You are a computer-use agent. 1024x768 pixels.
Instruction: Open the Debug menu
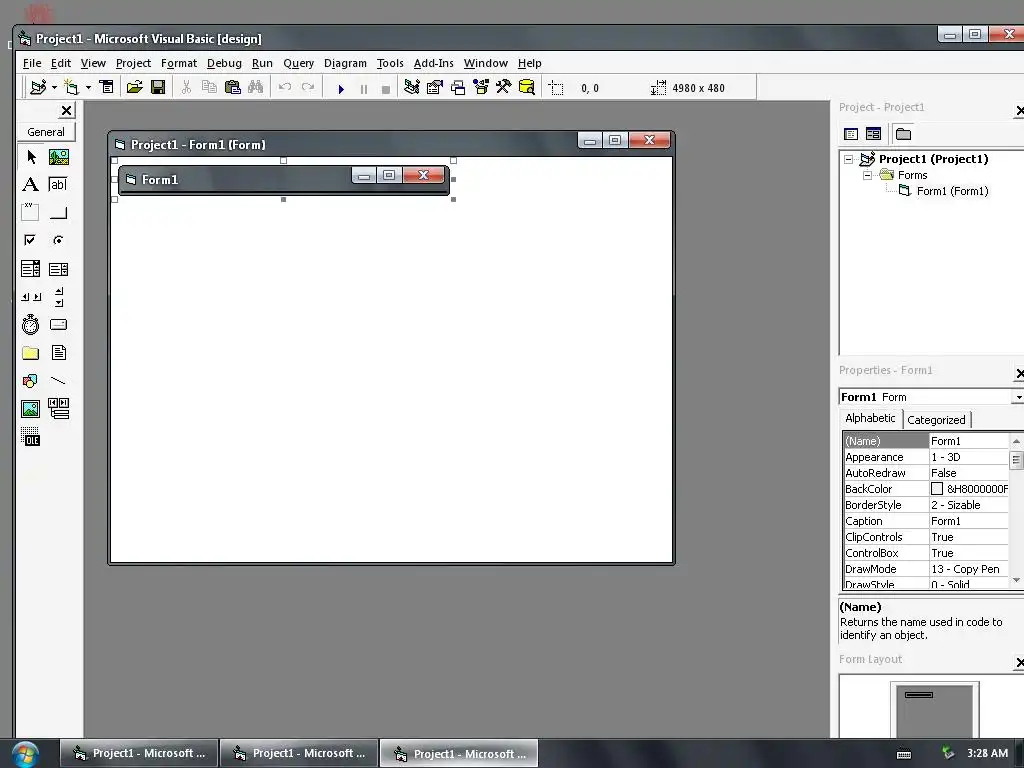(x=224, y=63)
